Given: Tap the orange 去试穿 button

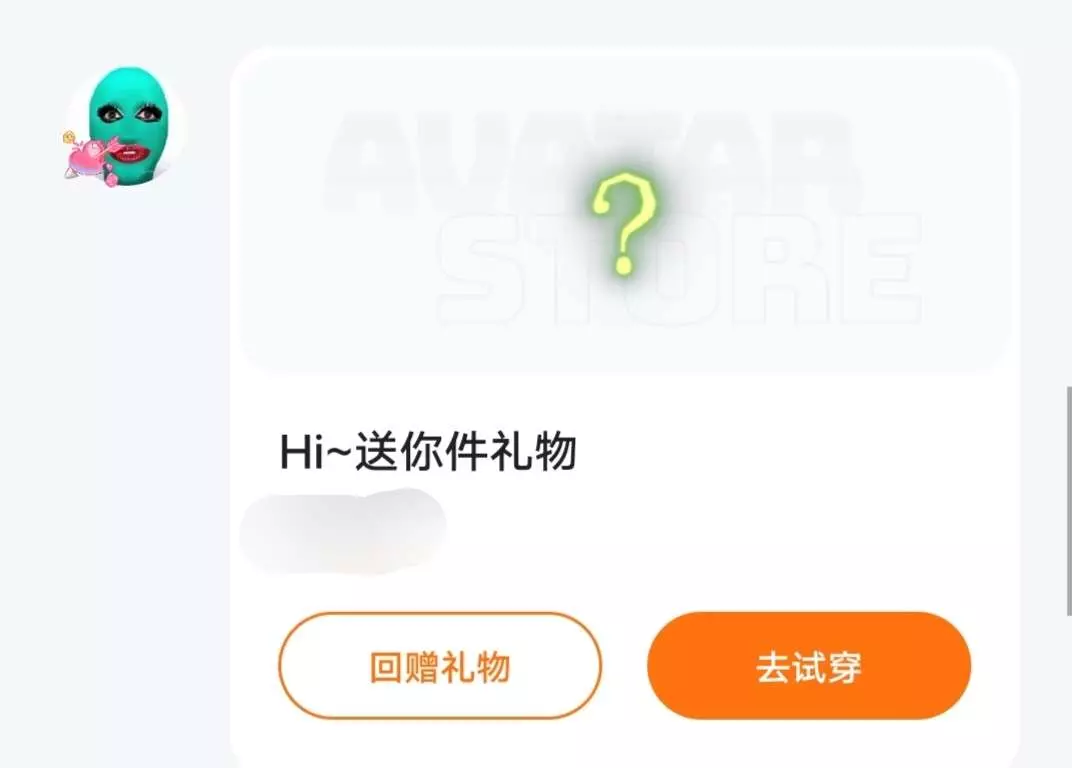Looking at the screenshot, I should (x=809, y=666).
